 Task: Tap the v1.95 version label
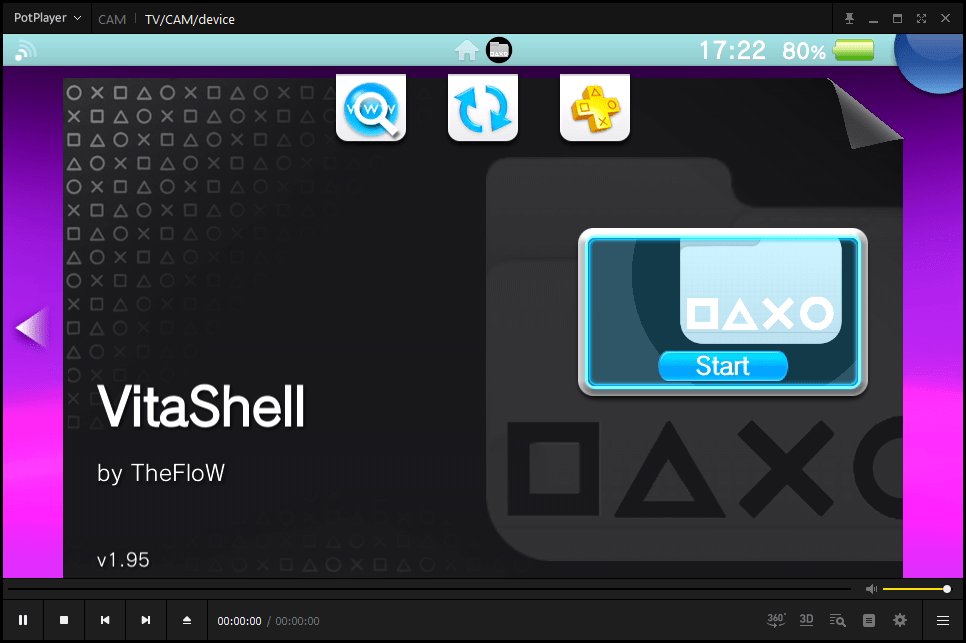coord(123,560)
